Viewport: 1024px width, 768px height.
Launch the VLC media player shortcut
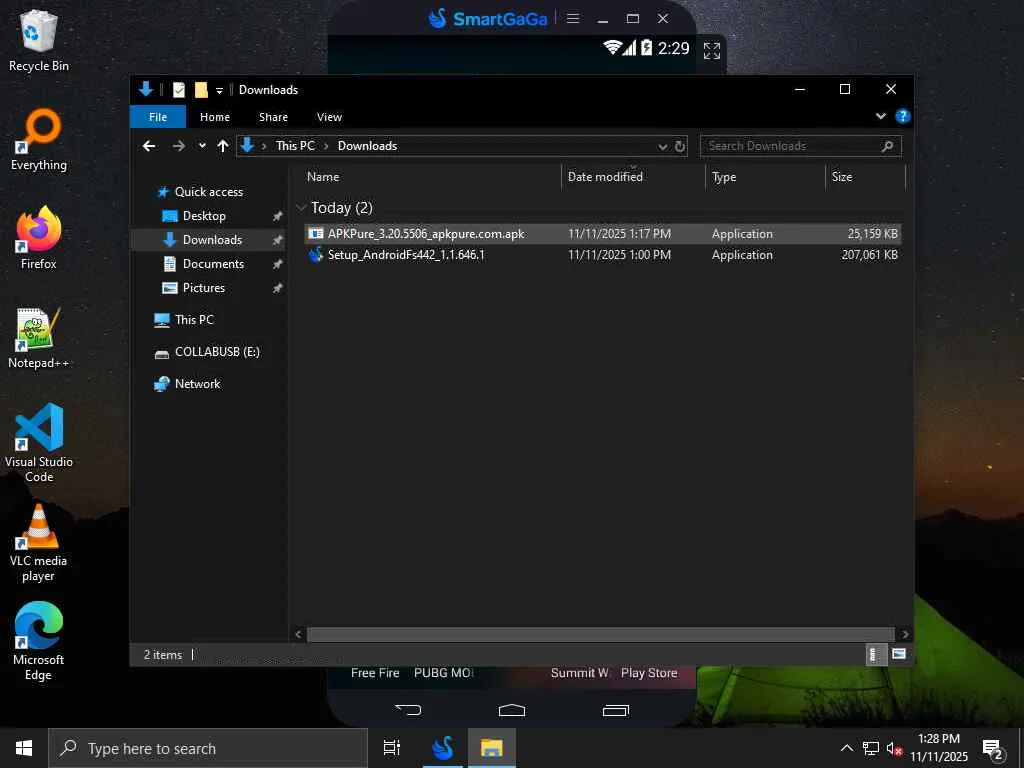(x=39, y=543)
